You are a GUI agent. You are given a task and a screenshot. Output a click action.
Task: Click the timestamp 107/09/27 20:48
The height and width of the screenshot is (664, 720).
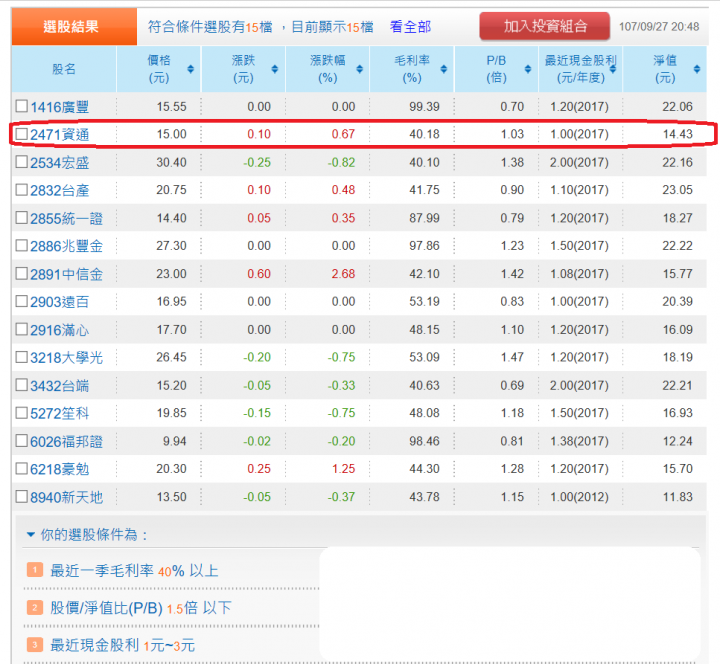click(659, 27)
